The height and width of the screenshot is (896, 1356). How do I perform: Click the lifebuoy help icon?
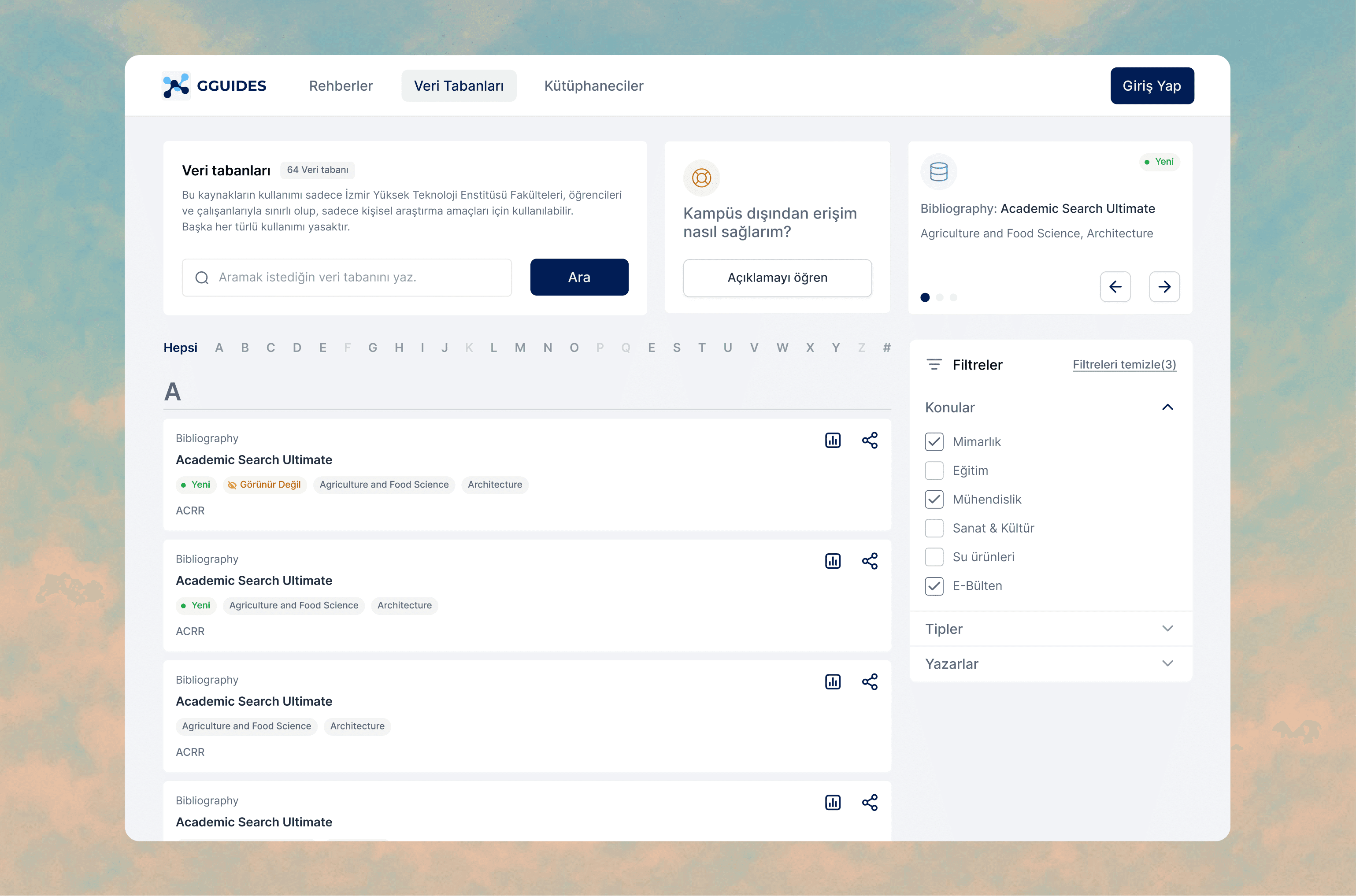tap(701, 178)
